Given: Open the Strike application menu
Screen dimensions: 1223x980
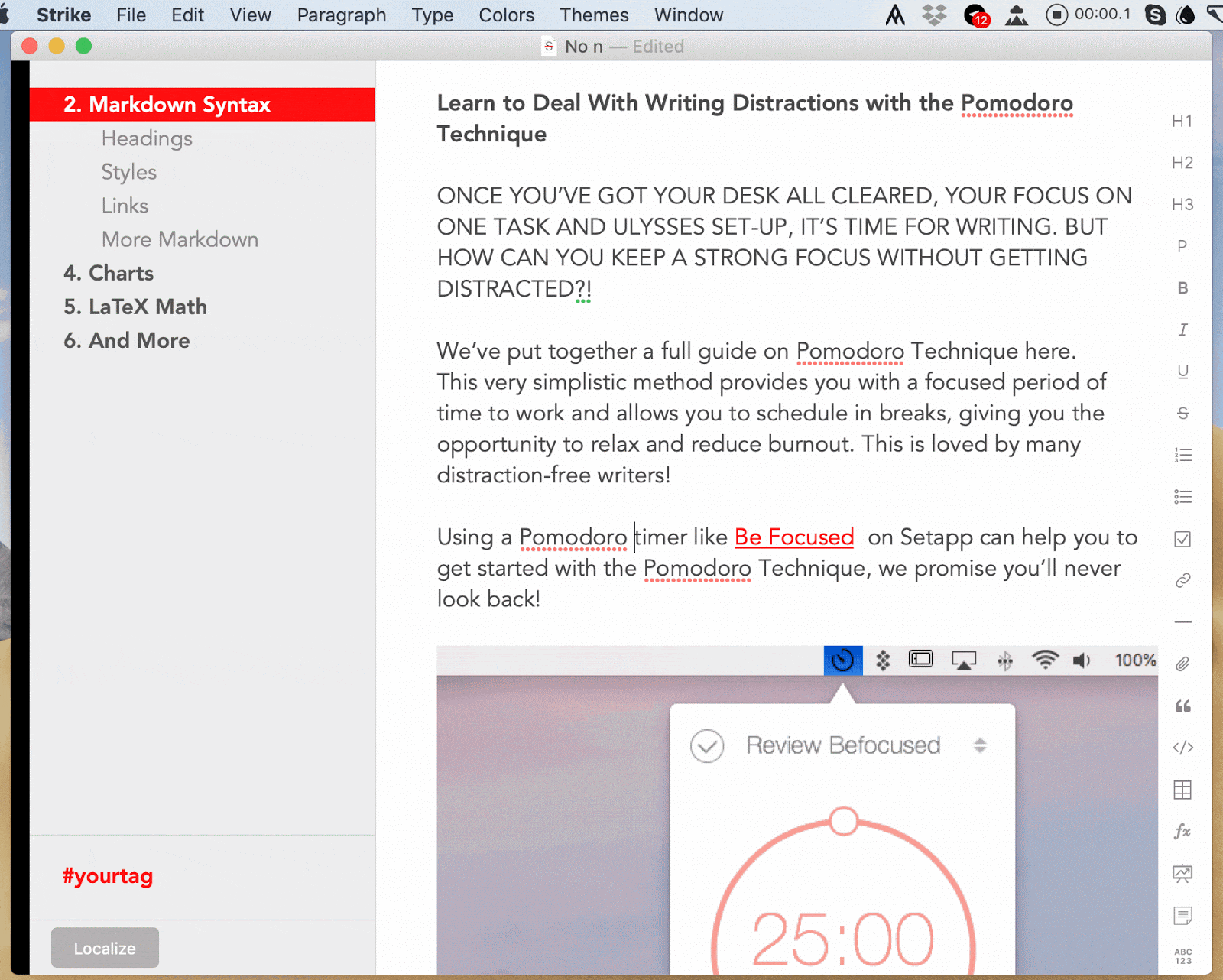Looking at the screenshot, I should 63,15.
